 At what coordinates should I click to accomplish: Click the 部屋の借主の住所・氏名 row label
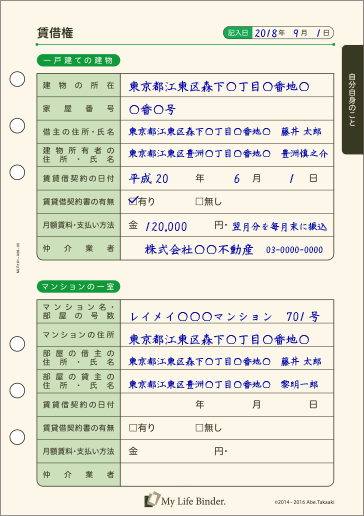[x=79, y=358]
